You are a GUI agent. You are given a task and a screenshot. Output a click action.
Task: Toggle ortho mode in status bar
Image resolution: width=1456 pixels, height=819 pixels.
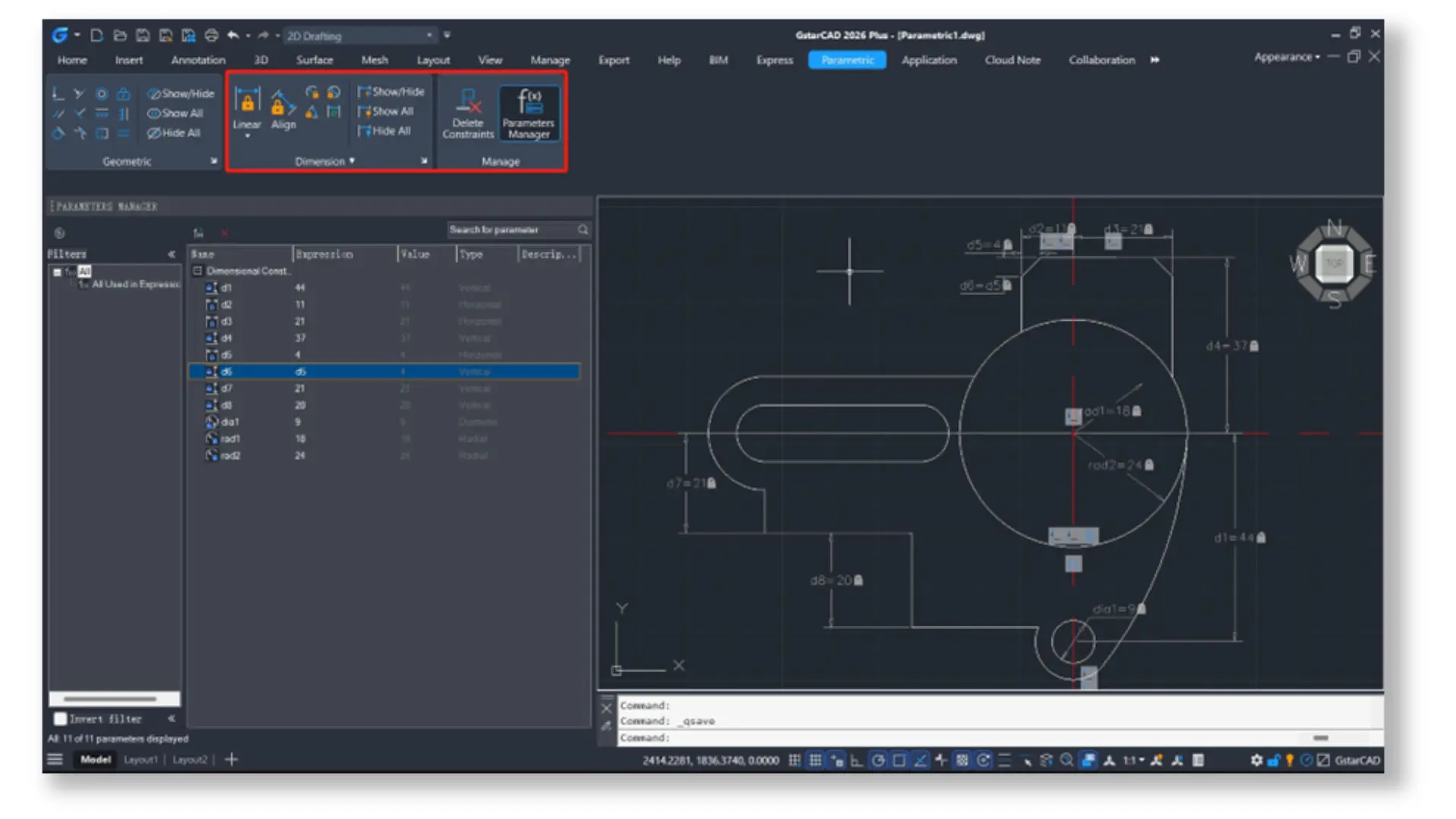coord(856,760)
